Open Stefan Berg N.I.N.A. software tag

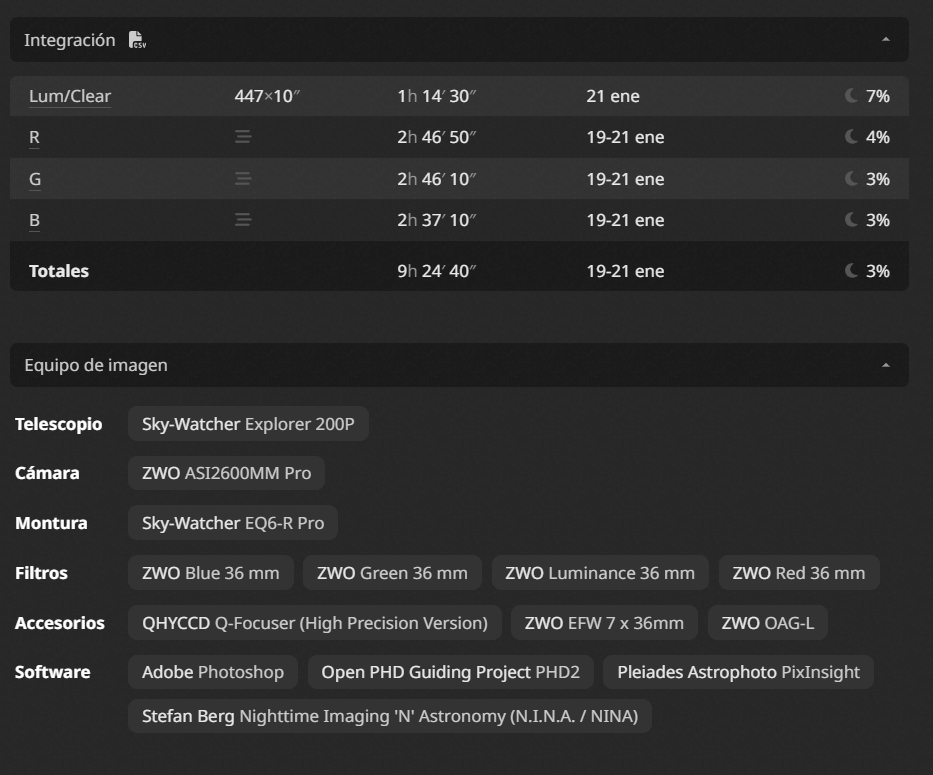[390, 715]
